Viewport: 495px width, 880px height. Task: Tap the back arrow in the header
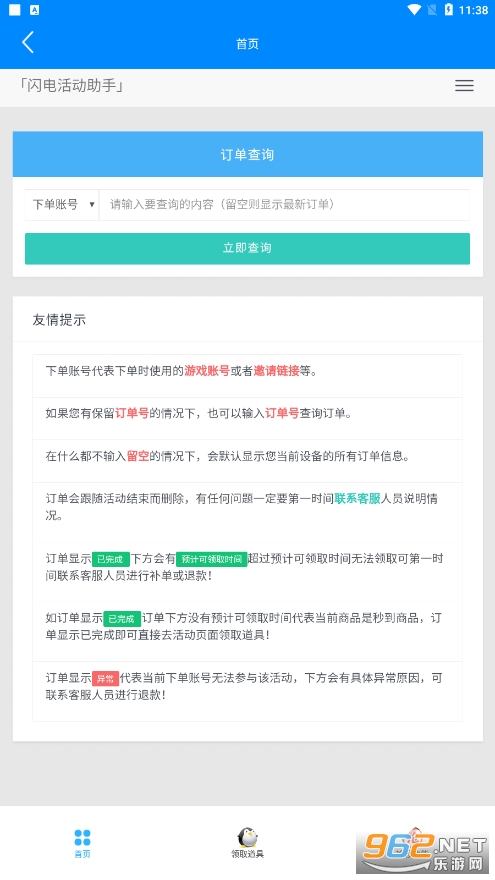28,43
